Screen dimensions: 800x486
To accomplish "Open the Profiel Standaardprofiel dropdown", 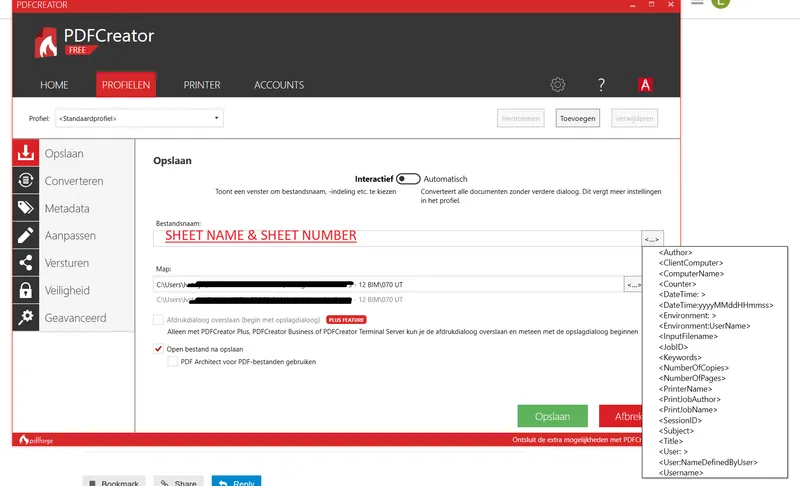I will [x=139, y=118].
